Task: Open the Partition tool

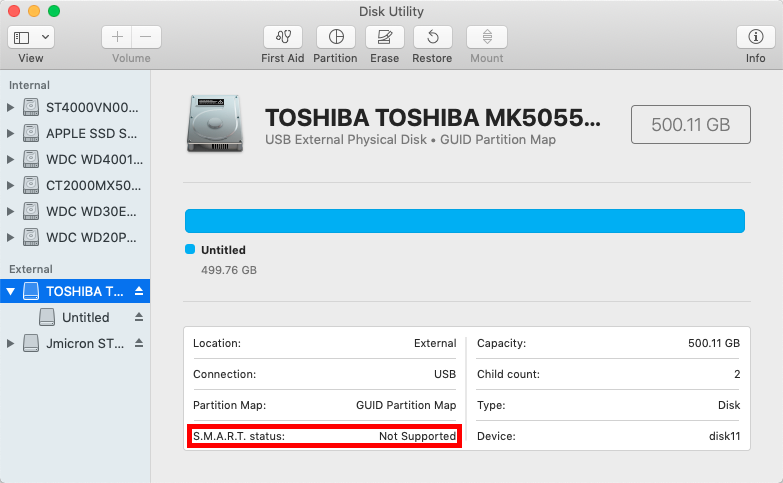Action: point(335,38)
